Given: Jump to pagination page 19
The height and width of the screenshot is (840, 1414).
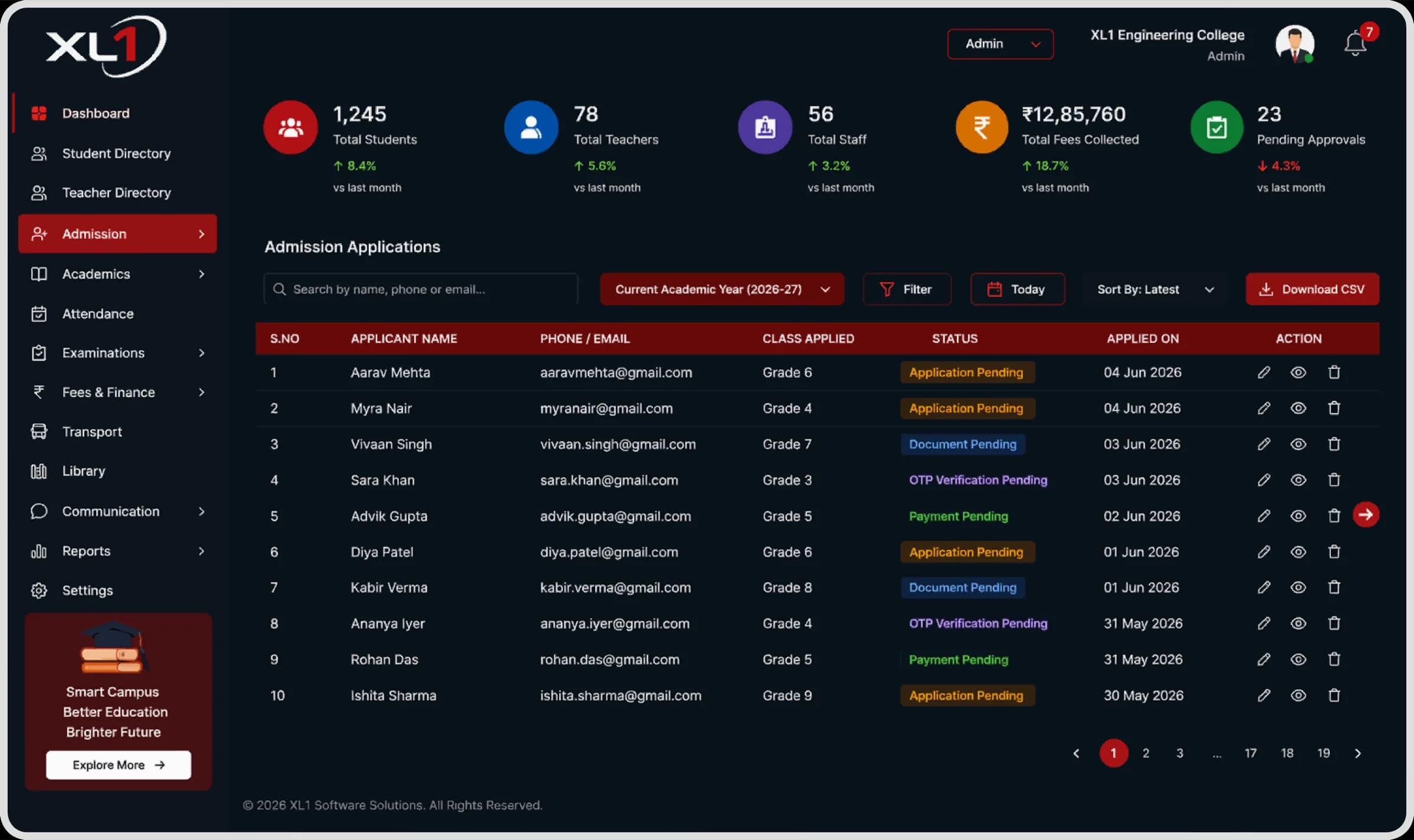Looking at the screenshot, I should 1324,753.
